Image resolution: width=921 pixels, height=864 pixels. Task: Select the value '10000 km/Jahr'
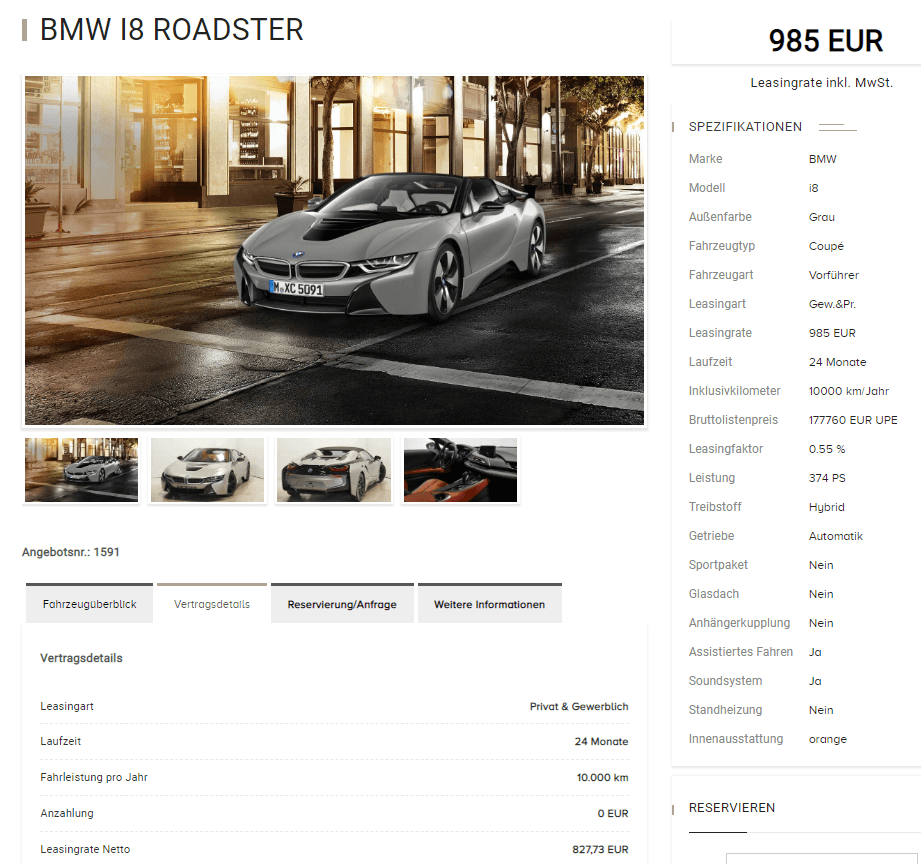tap(849, 391)
